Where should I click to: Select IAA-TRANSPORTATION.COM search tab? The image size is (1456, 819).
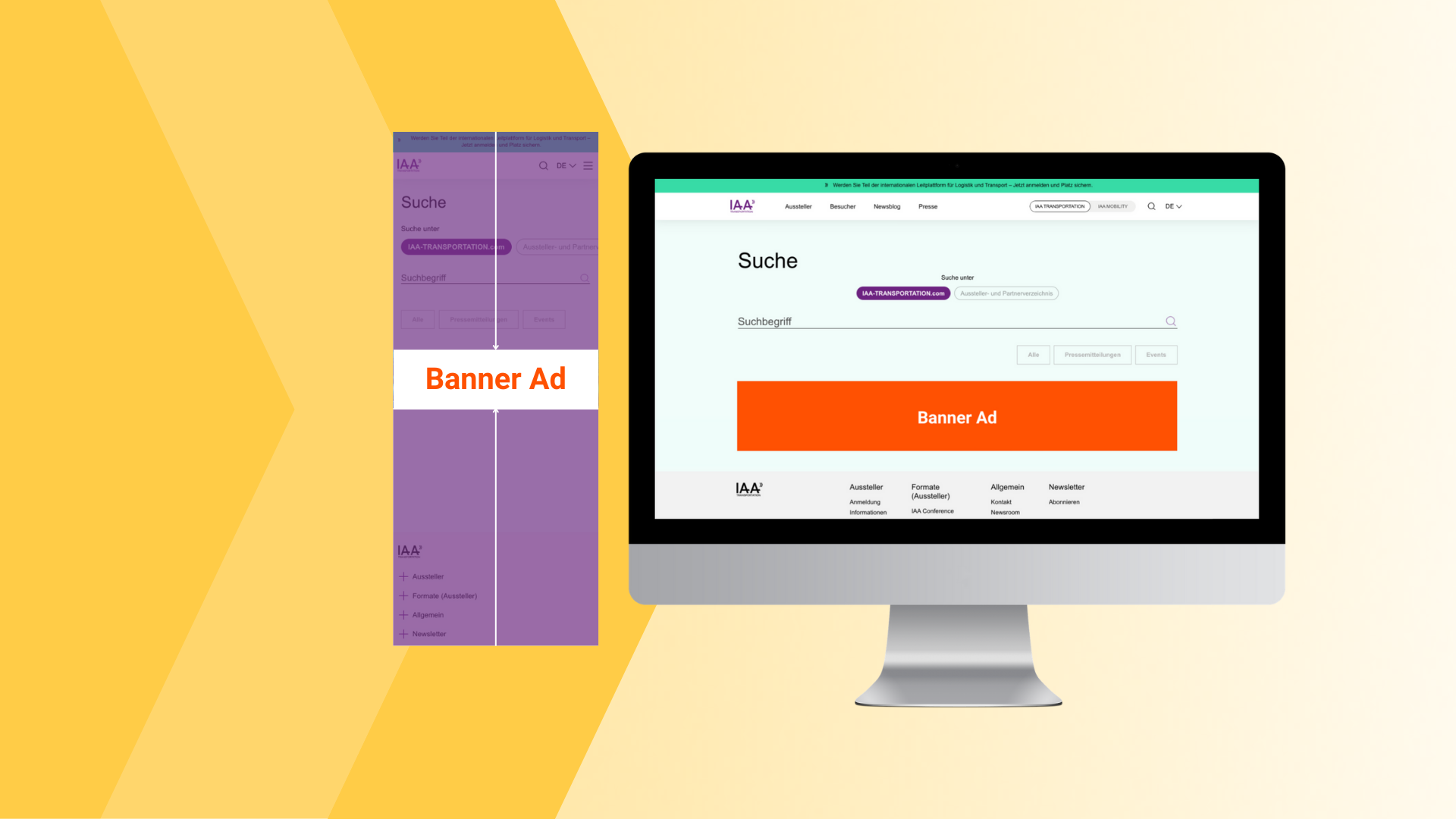point(902,293)
